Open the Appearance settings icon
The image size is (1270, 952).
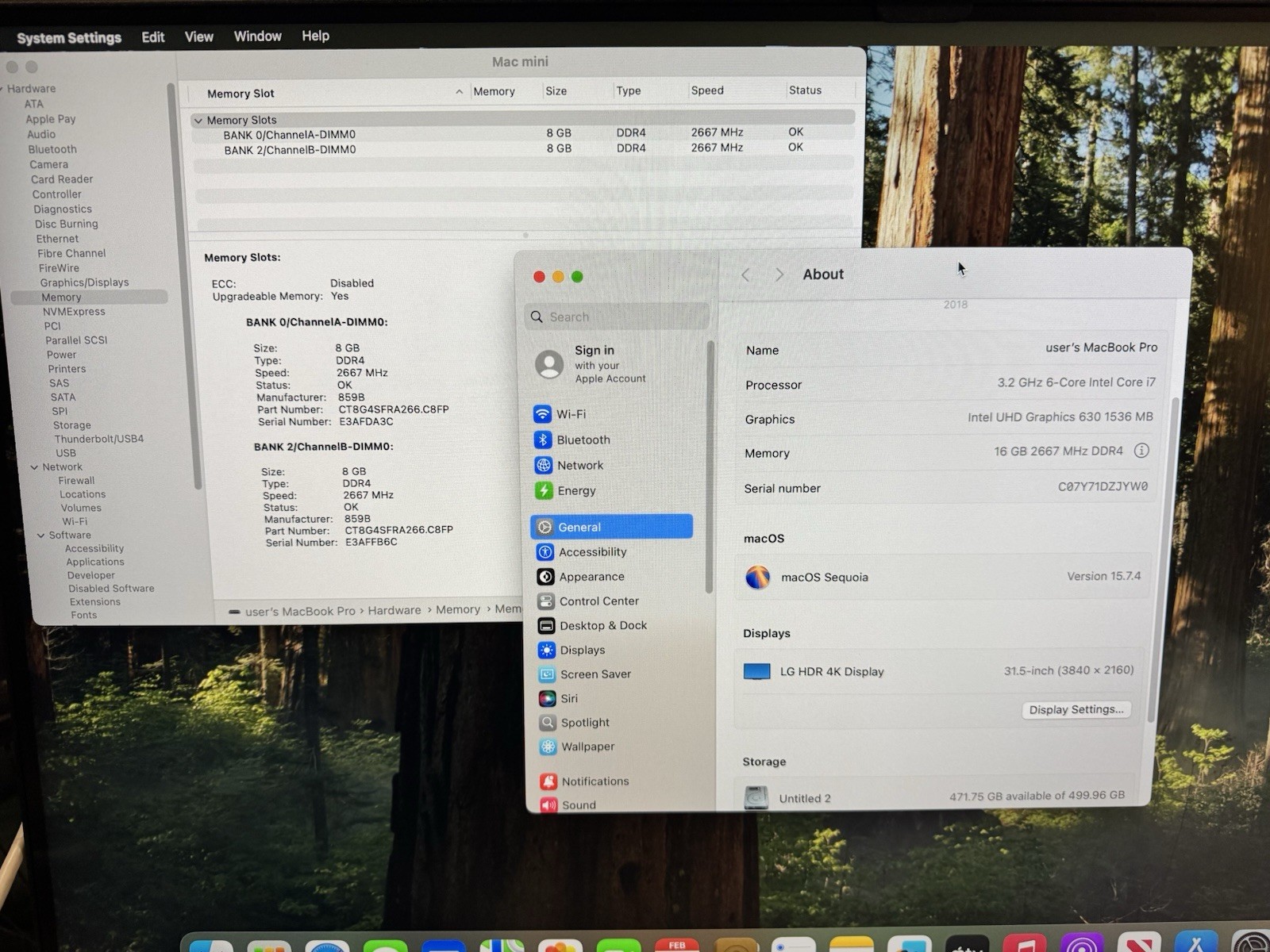coord(546,577)
